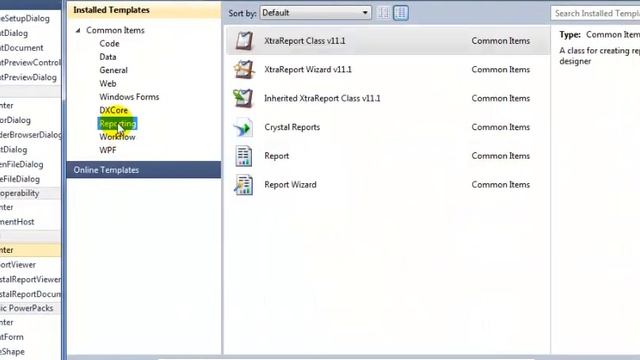Collapse the Common Items tree node

78,30
